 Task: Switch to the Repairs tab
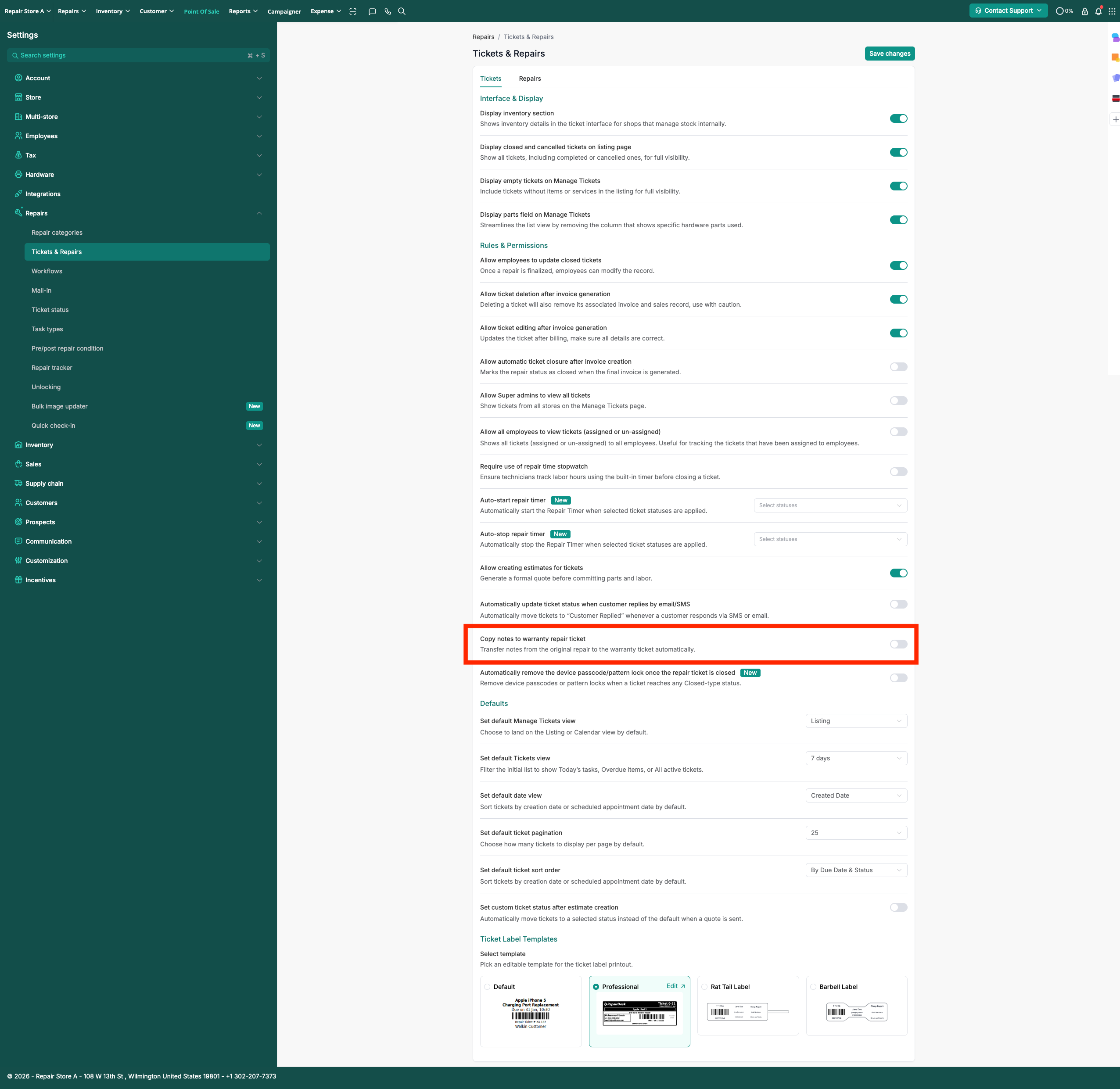click(529, 79)
